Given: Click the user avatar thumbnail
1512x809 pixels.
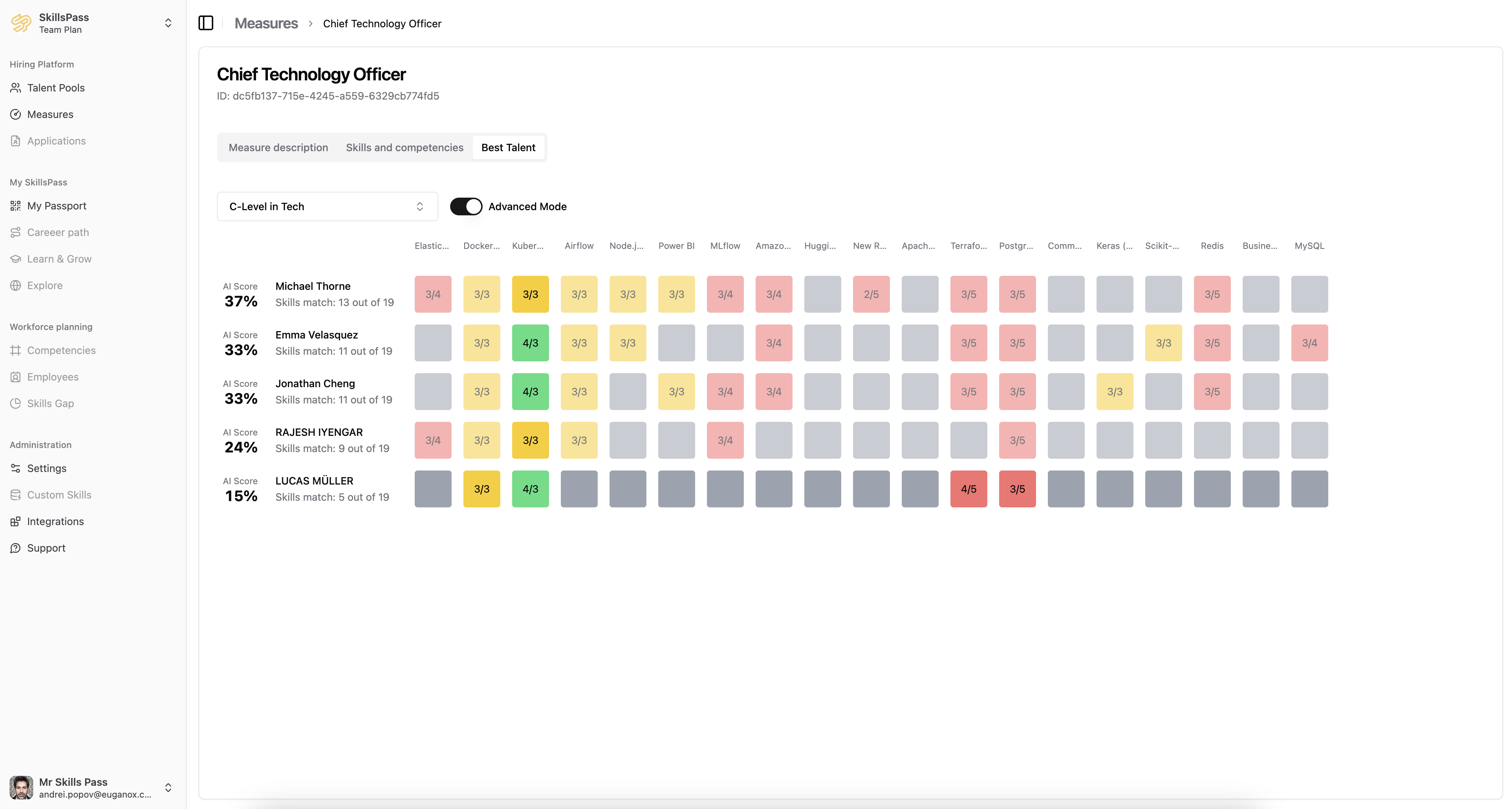Looking at the screenshot, I should click(22, 787).
